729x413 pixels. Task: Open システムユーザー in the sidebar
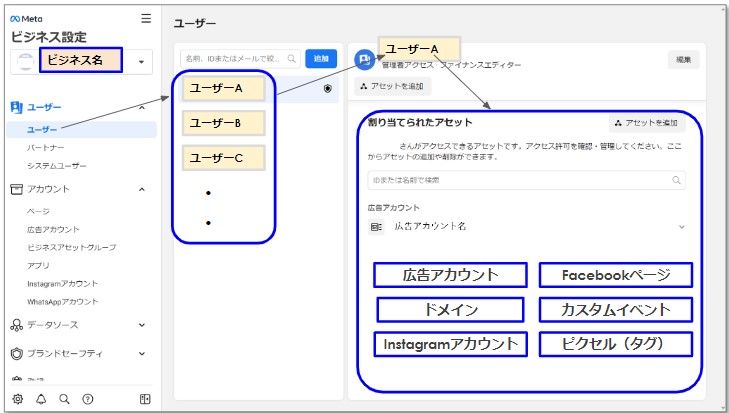pyautogui.click(x=57, y=166)
